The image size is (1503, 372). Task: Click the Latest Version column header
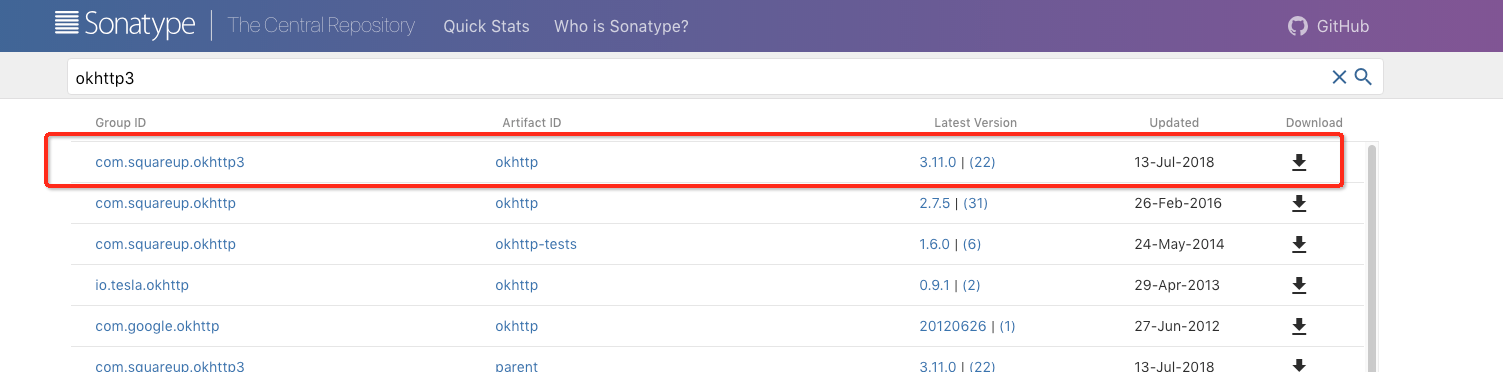975,123
